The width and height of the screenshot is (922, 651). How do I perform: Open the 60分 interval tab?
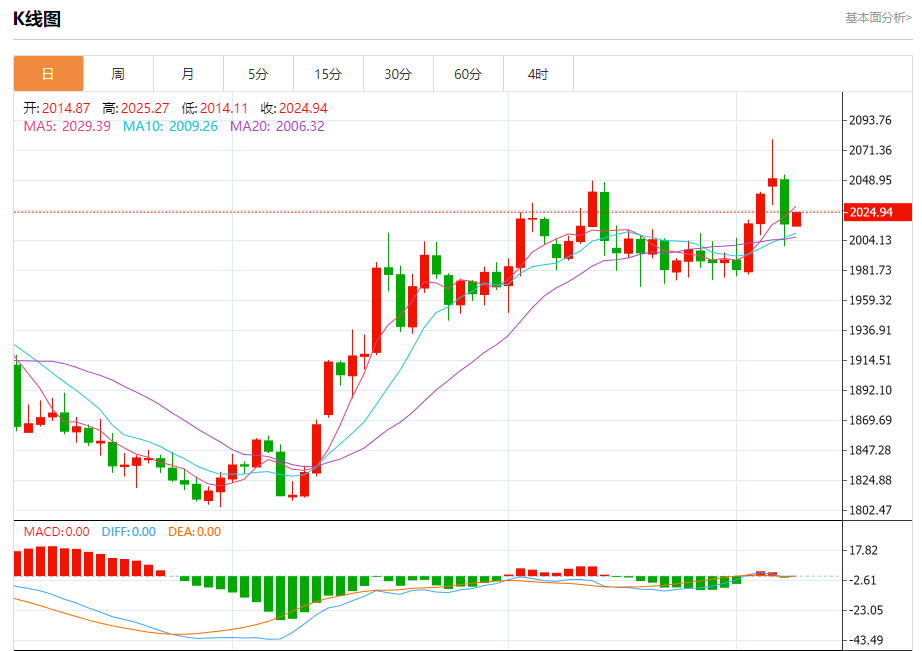pos(468,74)
